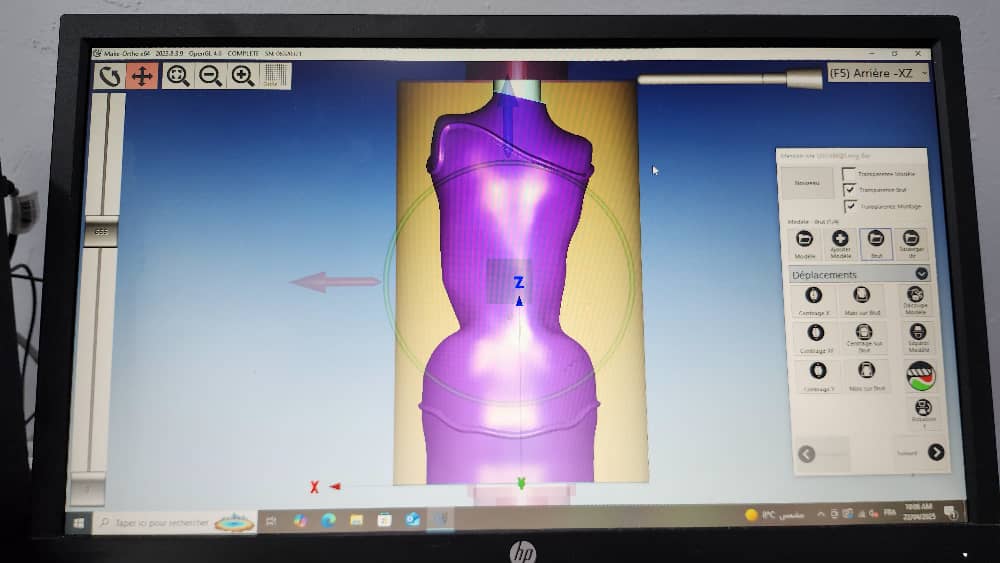Click the Suivant next arrow button

click(935, 452)
